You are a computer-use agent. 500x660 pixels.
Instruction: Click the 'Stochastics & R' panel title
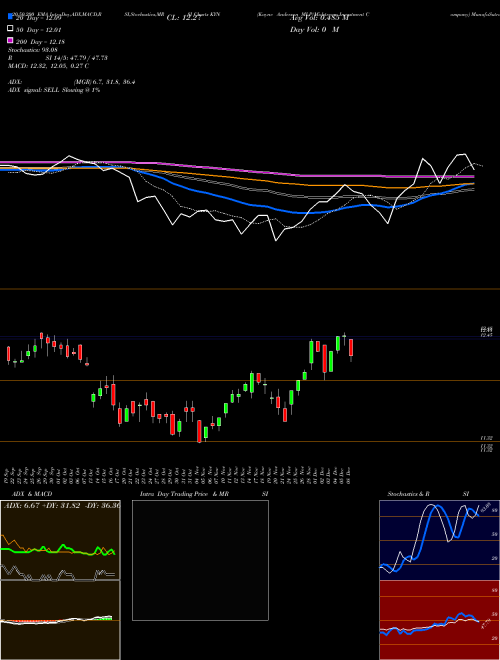pyautogui.click(x=408, y=494)
